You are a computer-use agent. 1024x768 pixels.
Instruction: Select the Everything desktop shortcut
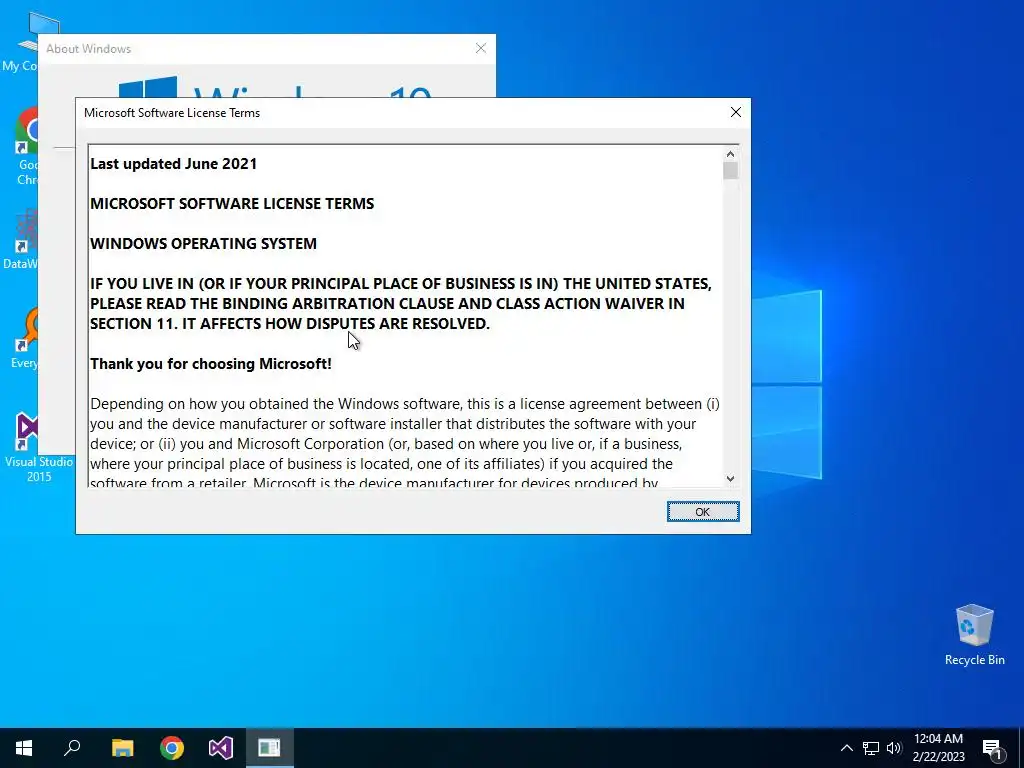26,338
